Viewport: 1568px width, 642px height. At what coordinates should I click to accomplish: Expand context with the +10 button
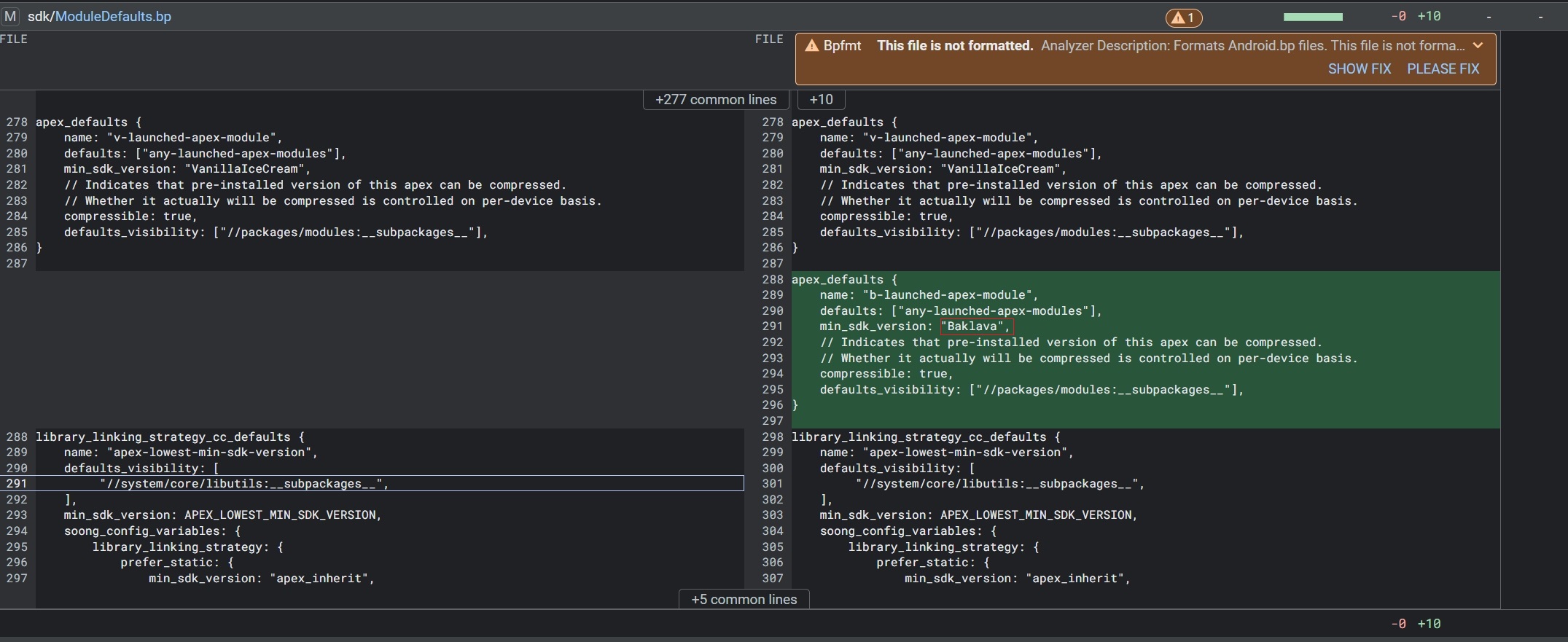pyautogui.click(x=821, y=100)
